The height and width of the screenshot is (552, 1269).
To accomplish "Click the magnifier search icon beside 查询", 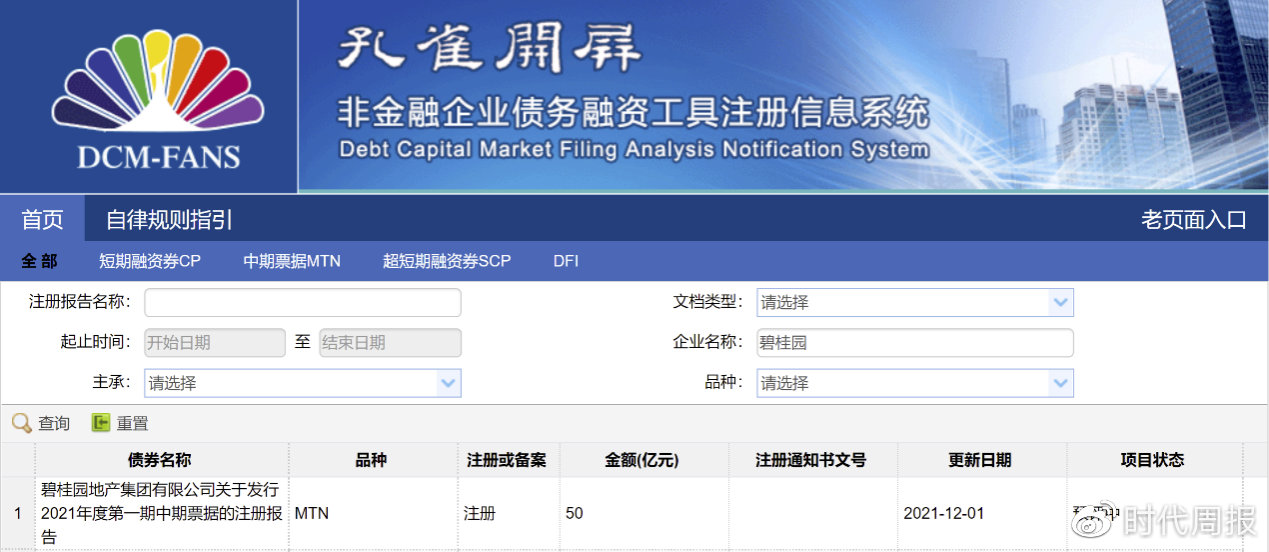I will pyautogui.click(x=21, y=424).
